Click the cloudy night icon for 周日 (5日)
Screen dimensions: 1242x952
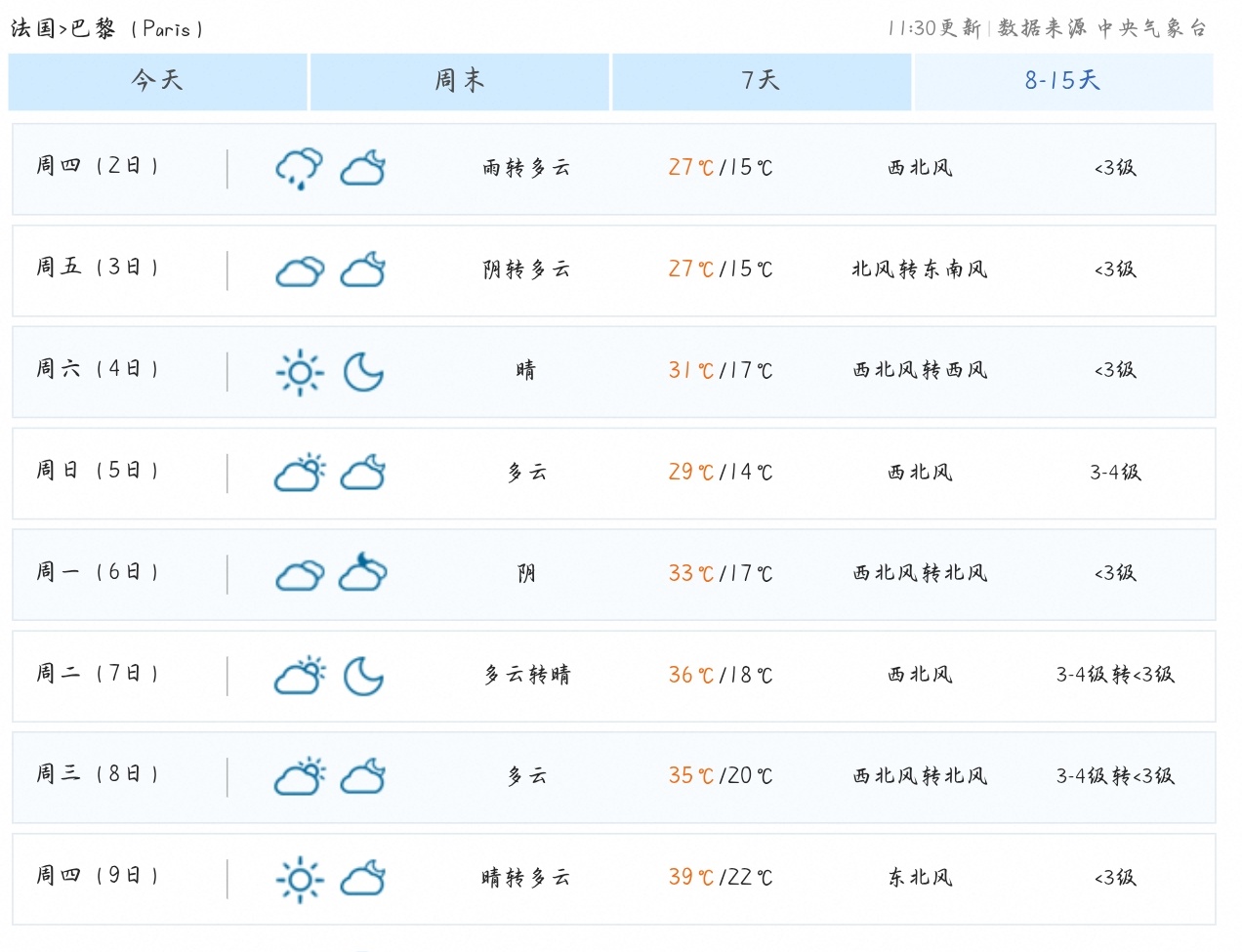click(363, 474)
